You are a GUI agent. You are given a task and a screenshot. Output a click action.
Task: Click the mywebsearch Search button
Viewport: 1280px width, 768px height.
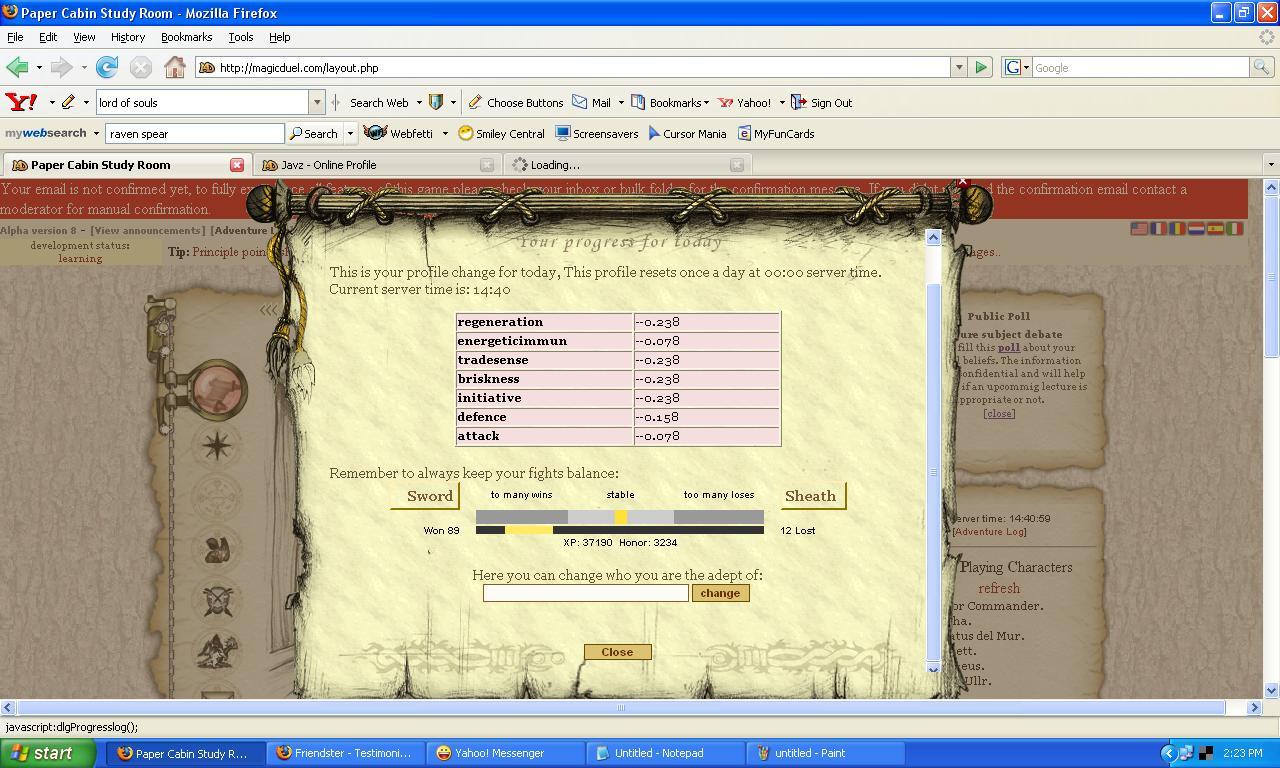(x=314, y=133)
